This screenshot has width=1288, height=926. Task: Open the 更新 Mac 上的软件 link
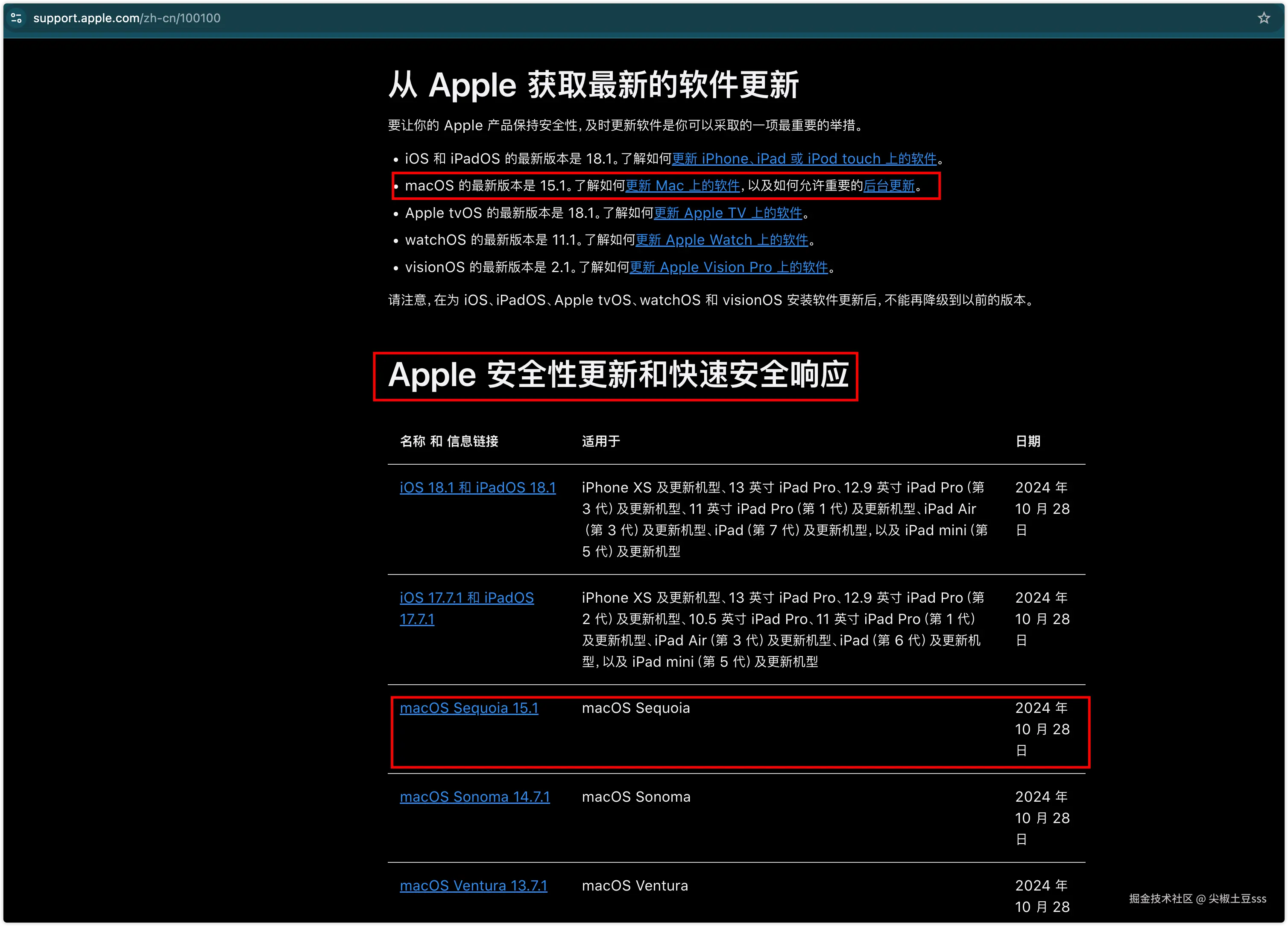[682, 186]
